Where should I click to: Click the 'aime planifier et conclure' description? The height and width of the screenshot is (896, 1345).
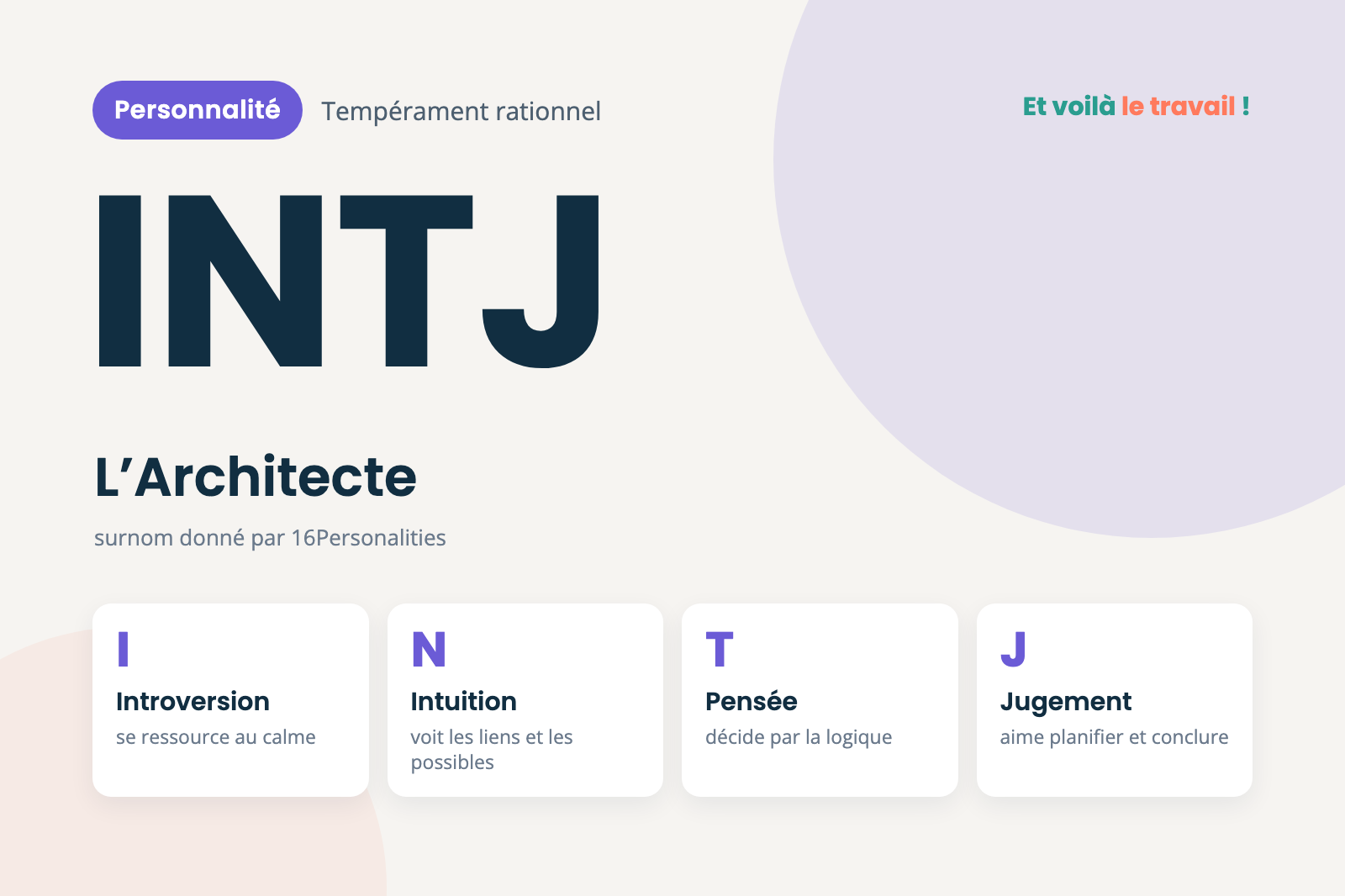point(1114,737)
